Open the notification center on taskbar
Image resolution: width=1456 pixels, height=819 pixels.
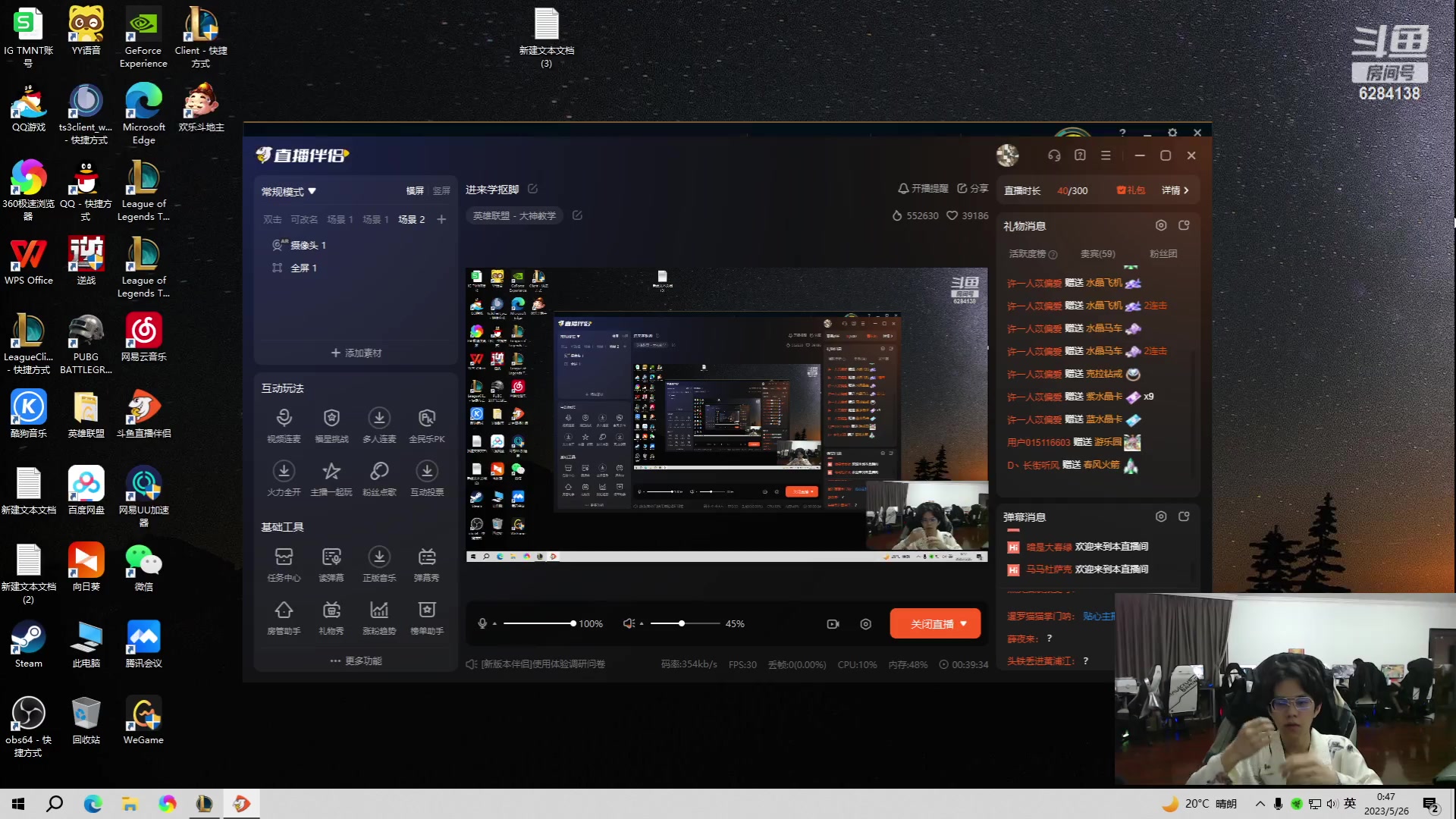[x=1431, y=804]
